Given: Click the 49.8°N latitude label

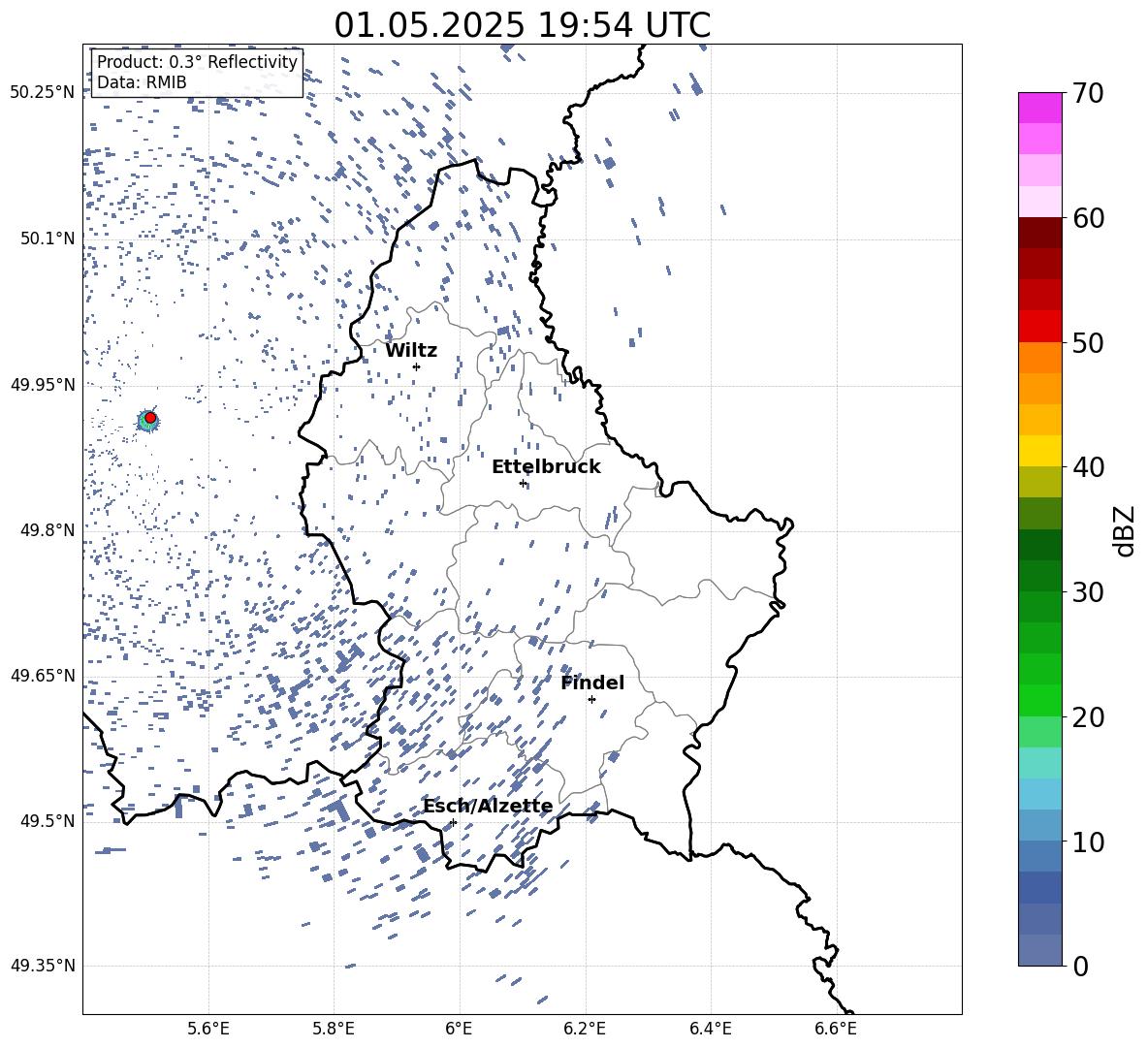Looking at the screenshot, I should pyautogui.click(x=47, y=530).
